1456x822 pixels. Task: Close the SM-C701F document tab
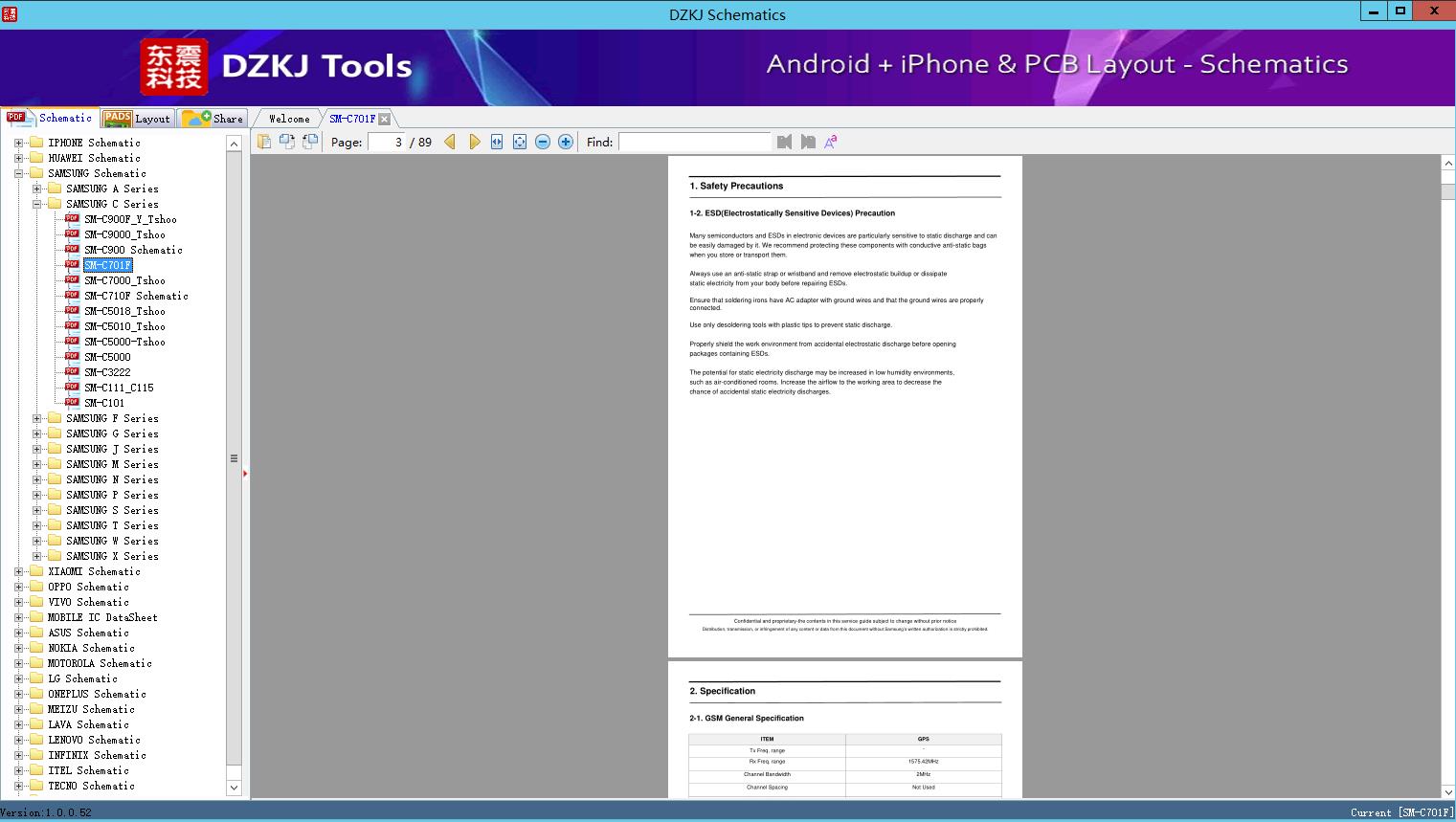(384, 119)
